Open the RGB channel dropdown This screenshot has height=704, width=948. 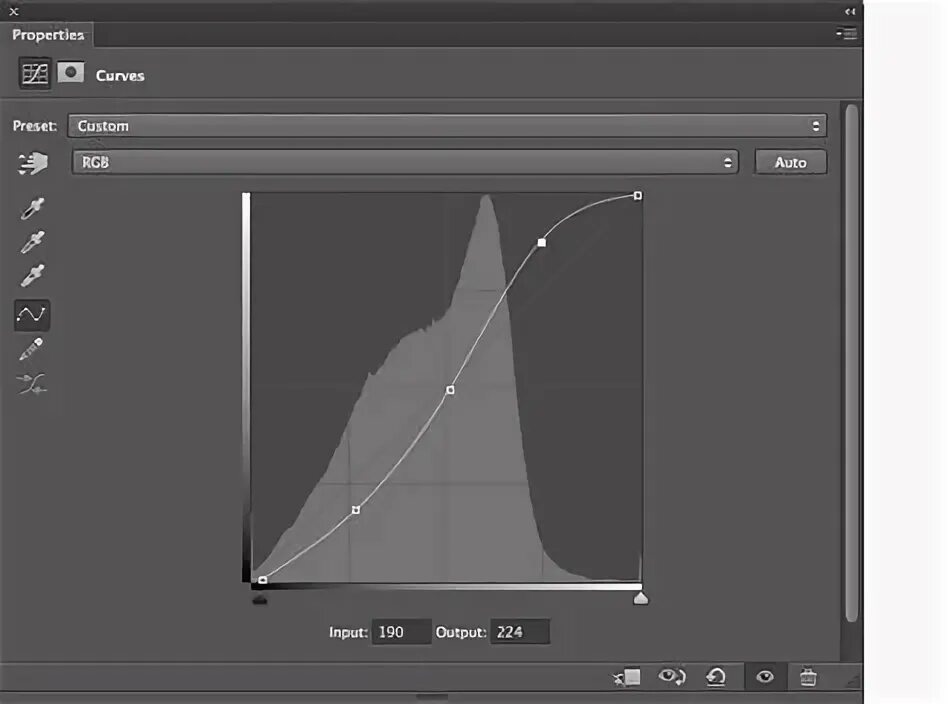tap(405, 162)
